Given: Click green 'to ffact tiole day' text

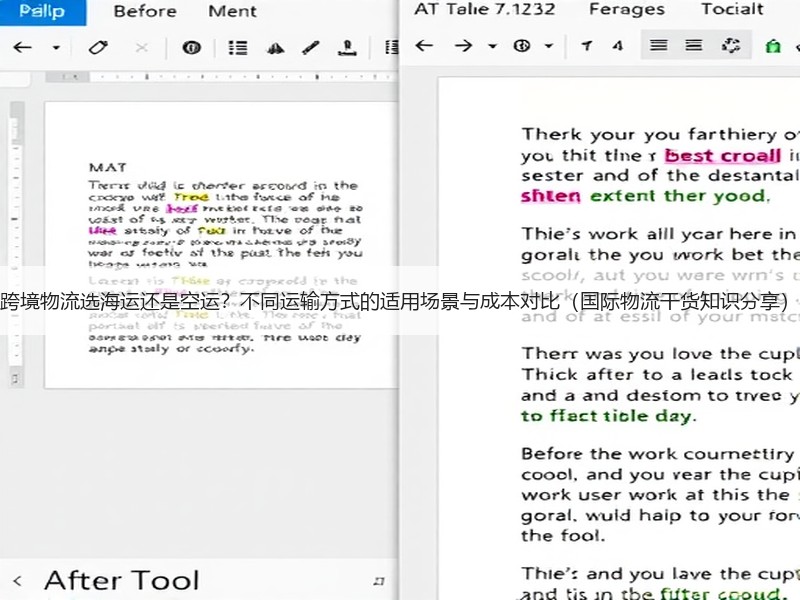Looking at the screenshot, I should pos(608,416).
